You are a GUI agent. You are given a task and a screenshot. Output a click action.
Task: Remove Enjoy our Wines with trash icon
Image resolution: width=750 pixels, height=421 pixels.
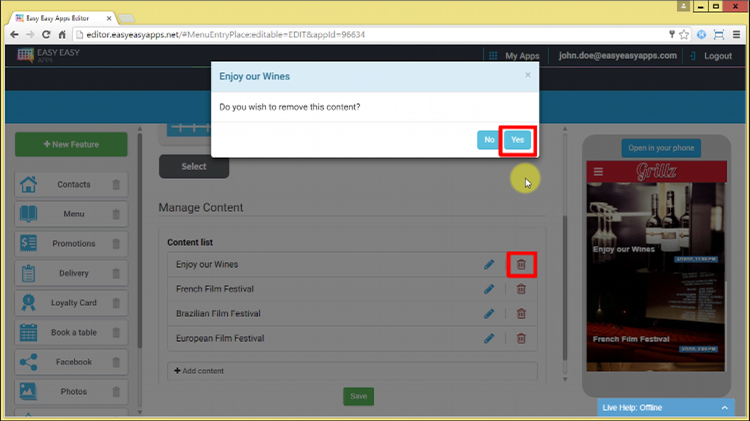(x=521, y=265)
